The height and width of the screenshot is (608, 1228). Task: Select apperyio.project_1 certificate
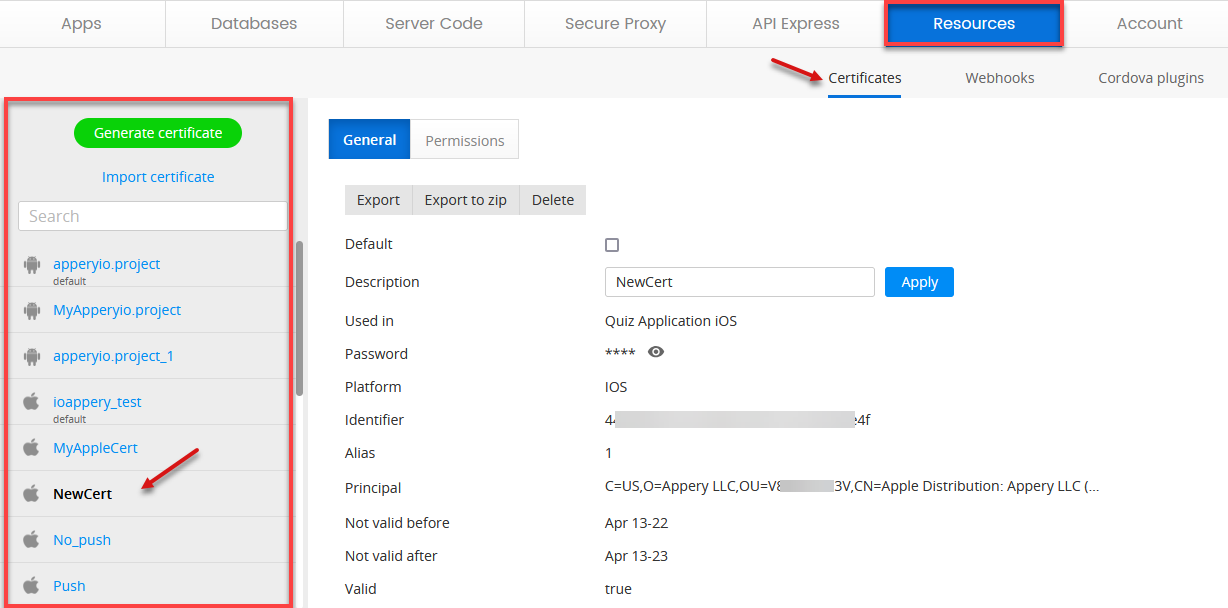point(113,356)
